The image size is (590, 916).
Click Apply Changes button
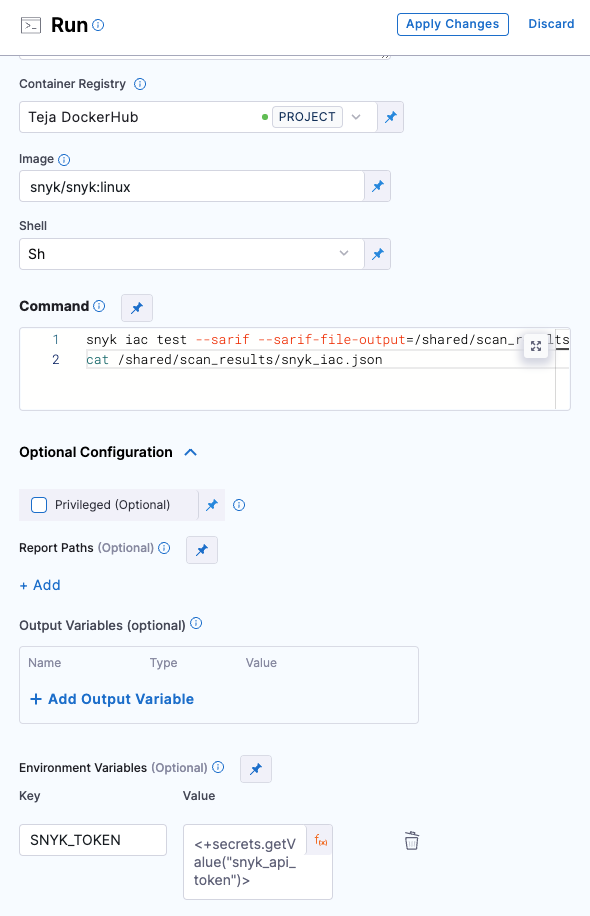point(453,24)
